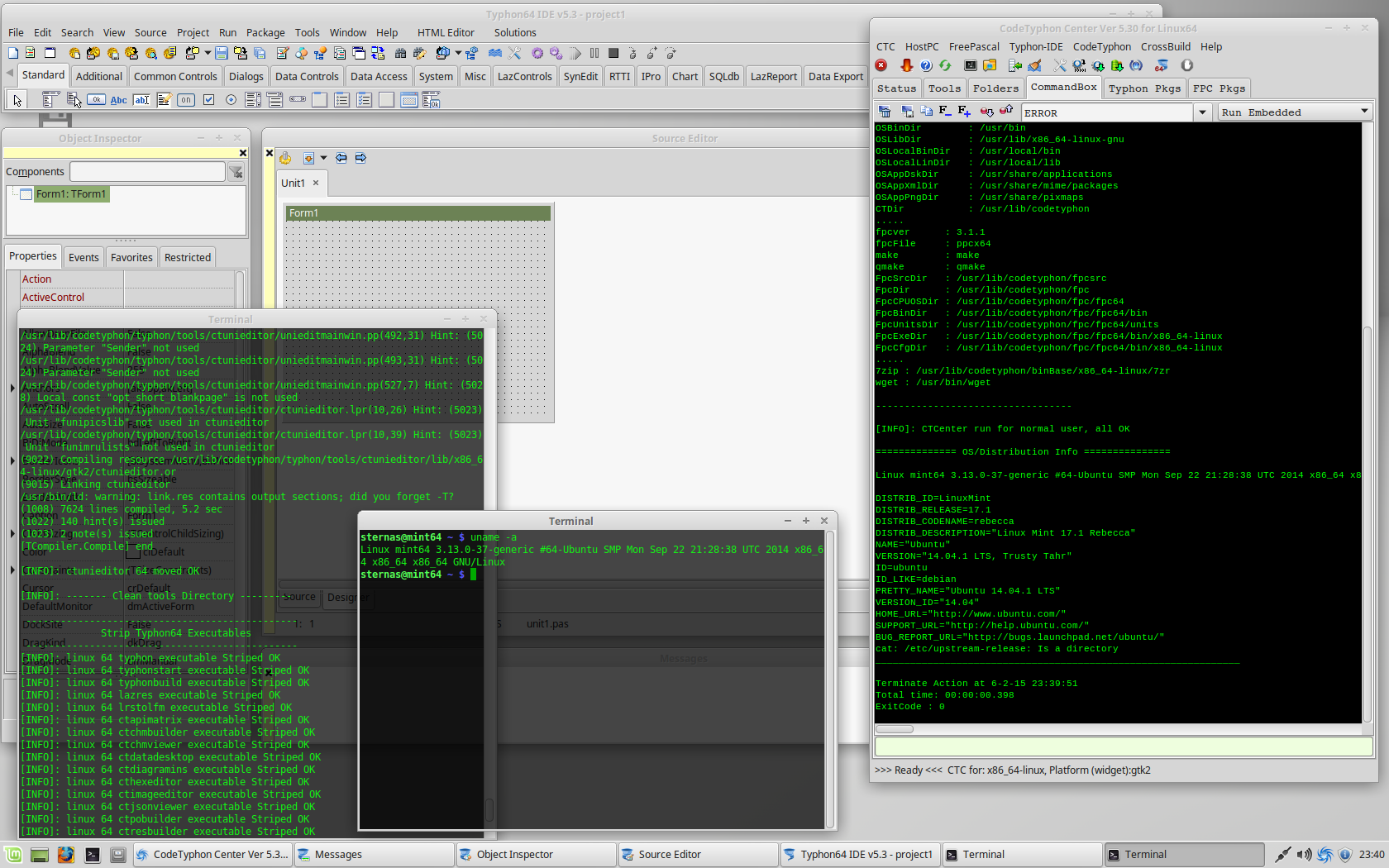1389x868 pixels.
Task: Open the ERROR combo box dropdown arrow
Action: click(1202, 112)
